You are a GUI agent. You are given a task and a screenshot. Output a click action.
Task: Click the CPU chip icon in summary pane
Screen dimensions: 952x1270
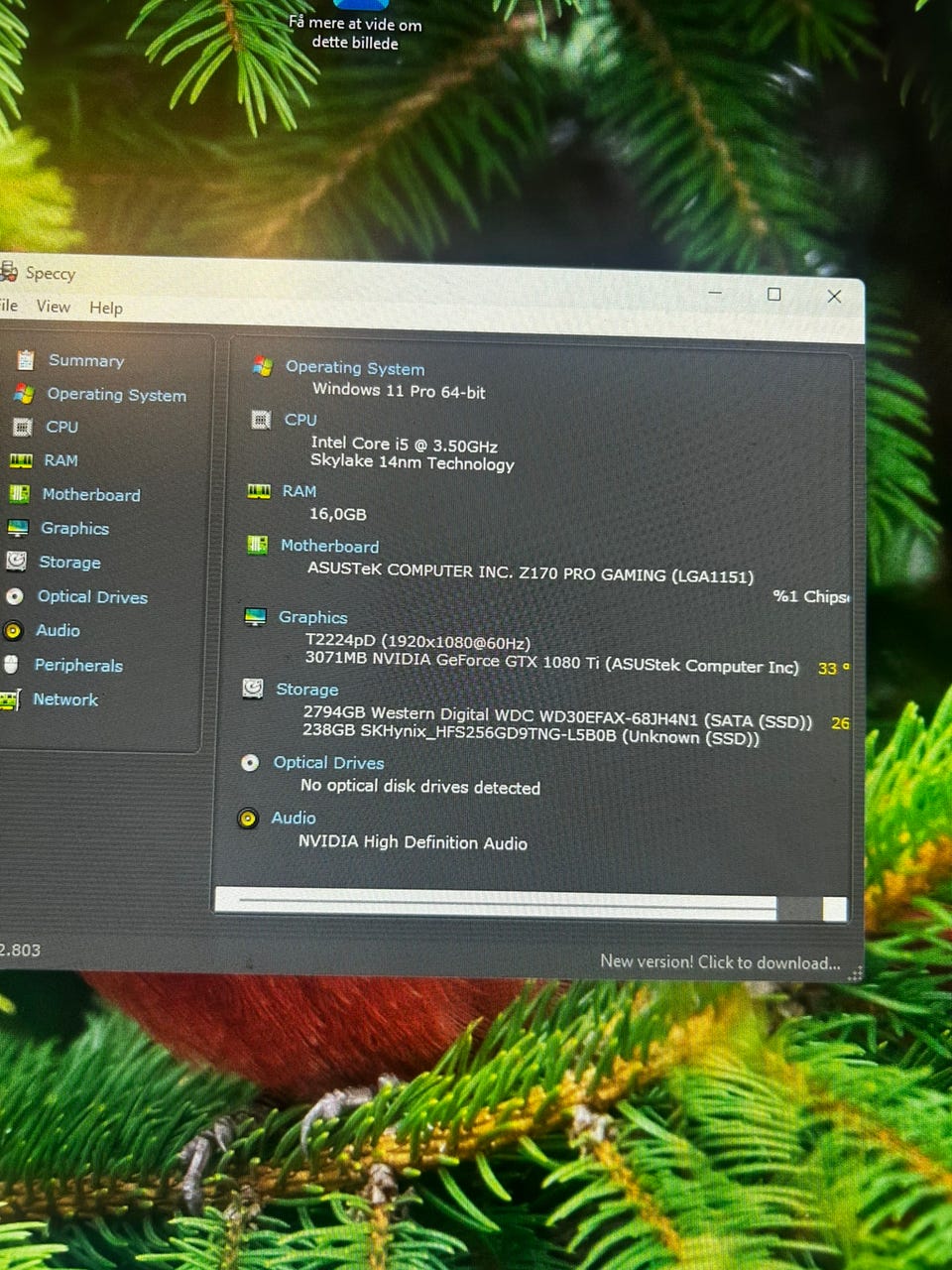pyautogui.click(x=261, y=420)
